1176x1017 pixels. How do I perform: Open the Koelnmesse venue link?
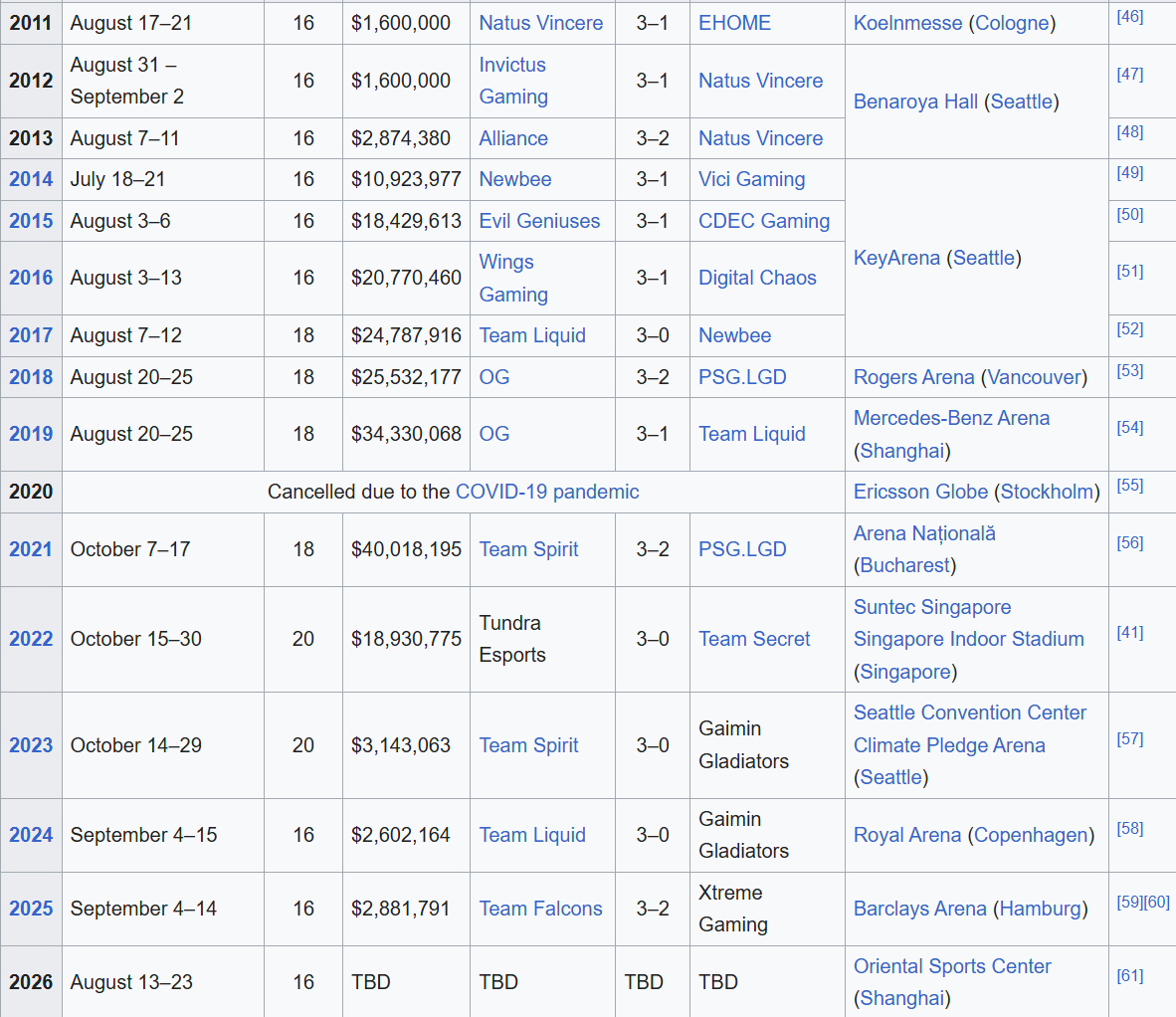907,23
